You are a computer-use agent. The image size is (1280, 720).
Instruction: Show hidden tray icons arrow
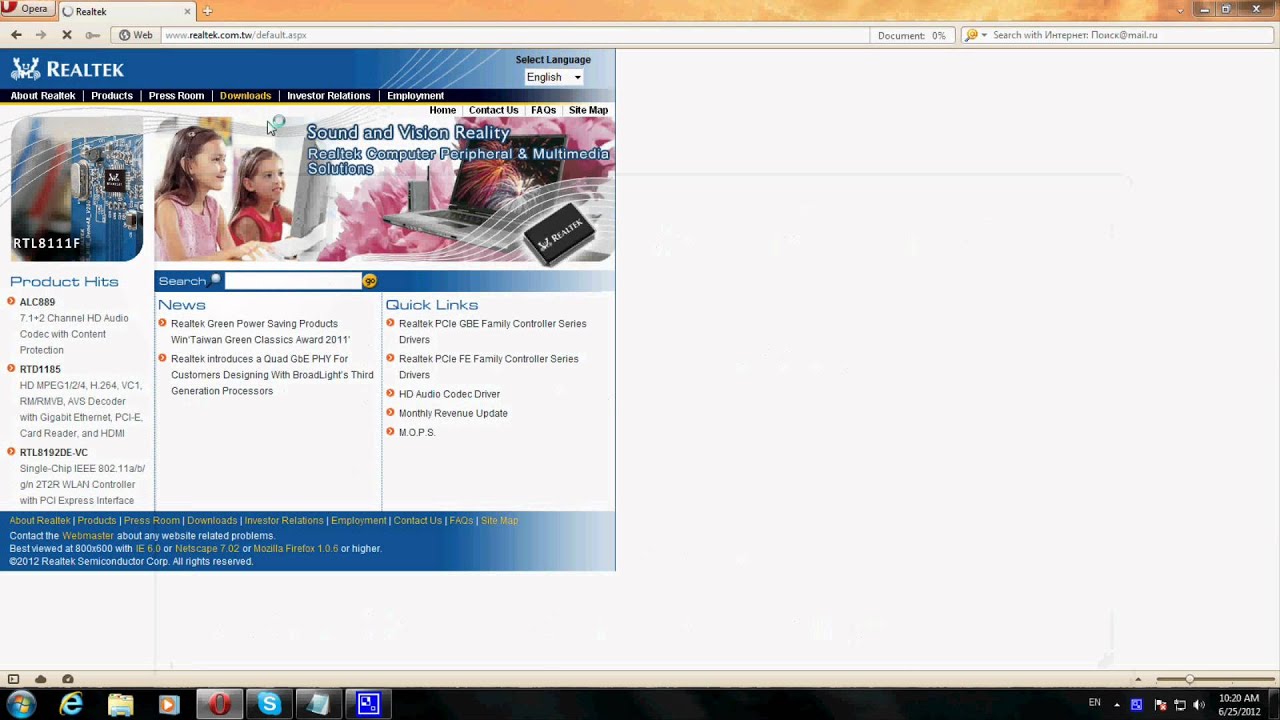tap(1116, 704)
